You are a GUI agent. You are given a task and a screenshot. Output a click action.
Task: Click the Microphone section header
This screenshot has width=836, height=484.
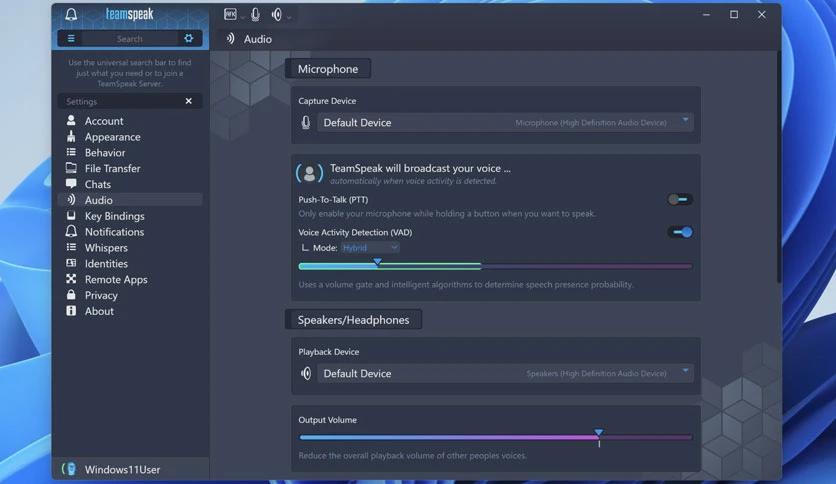click(328, 69)
